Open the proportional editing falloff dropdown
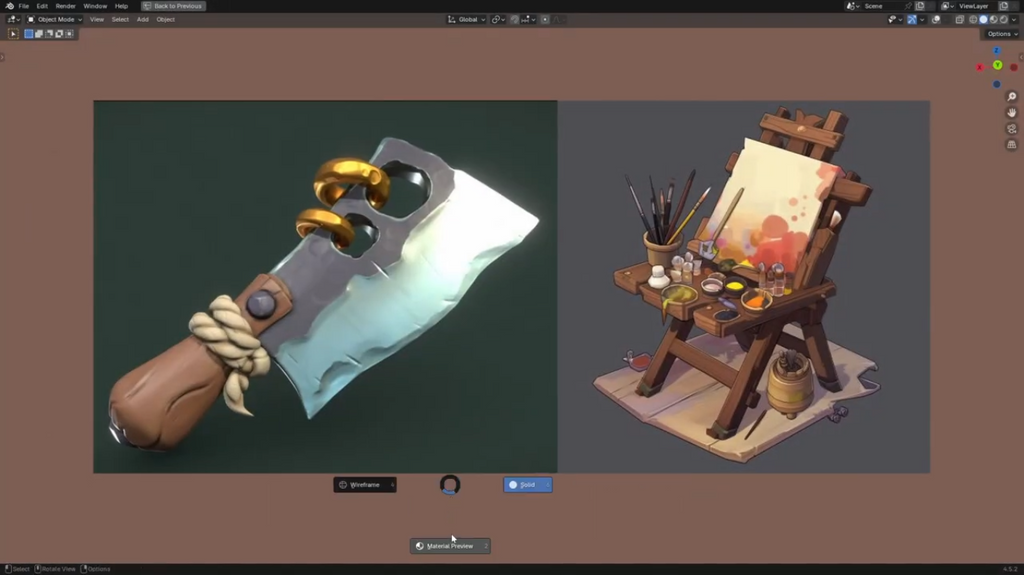Viewport: 1024px width, 575px height. (x=558, y=20)
